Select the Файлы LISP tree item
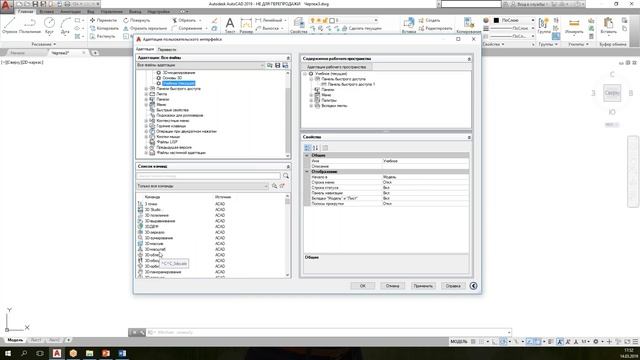This screenshot has height=360, width=640. coord(167,142)
